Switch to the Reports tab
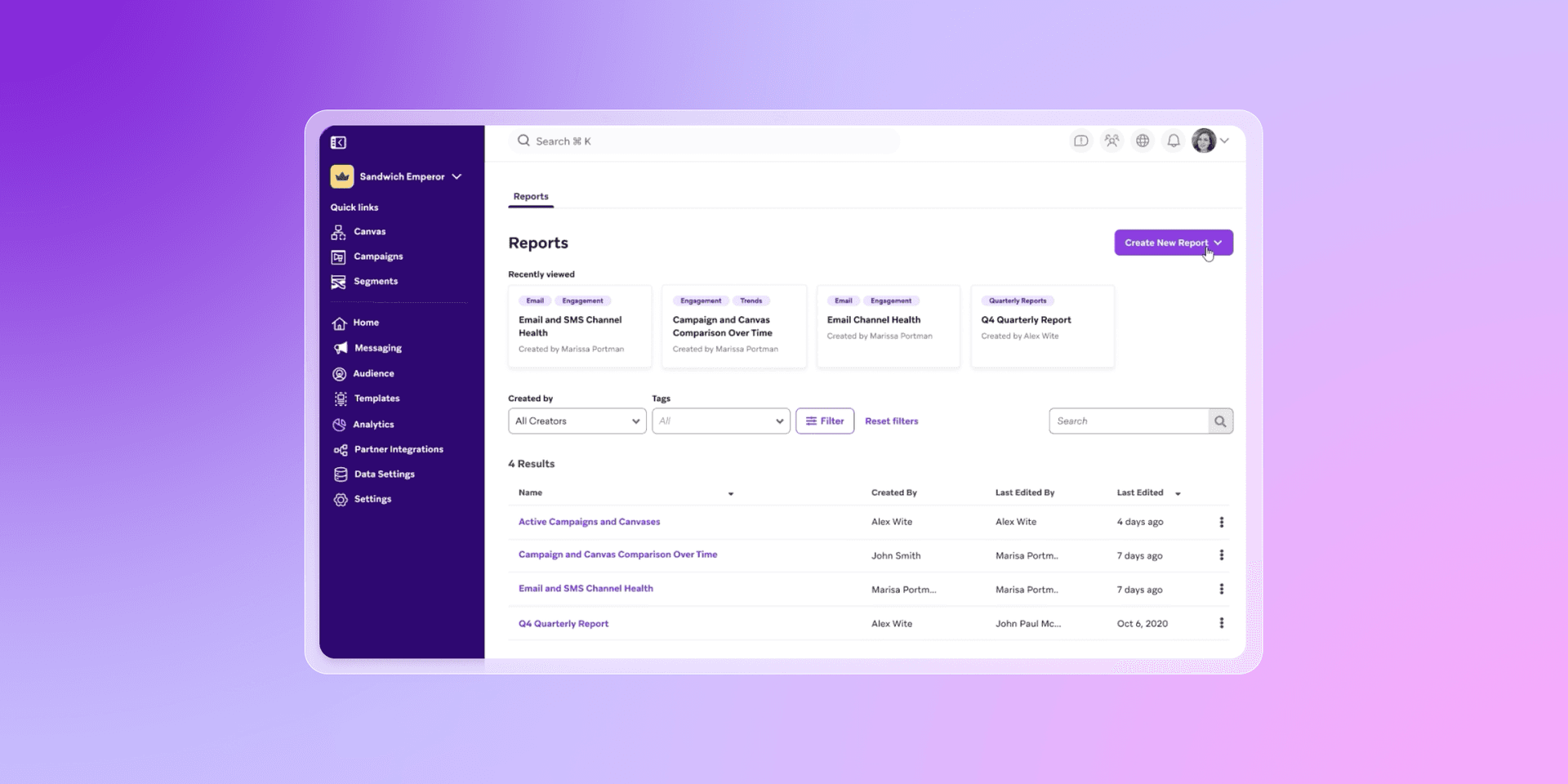 [x=531, y=197]
